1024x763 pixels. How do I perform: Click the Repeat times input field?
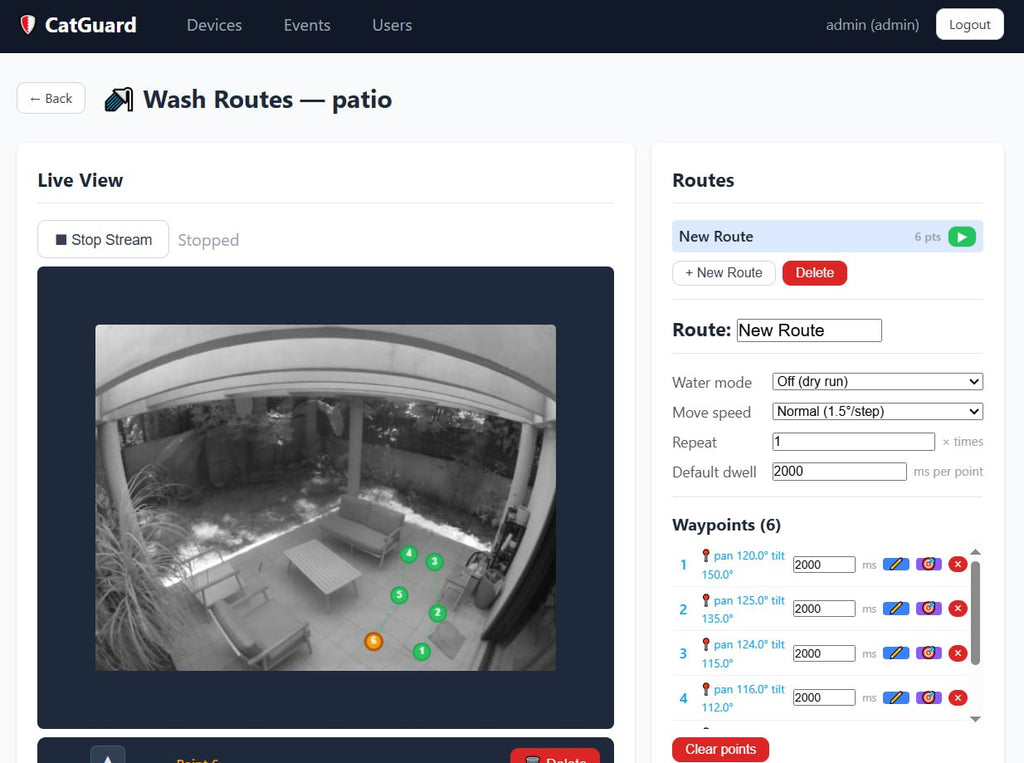pyautogui.click(x=854, y=442)
